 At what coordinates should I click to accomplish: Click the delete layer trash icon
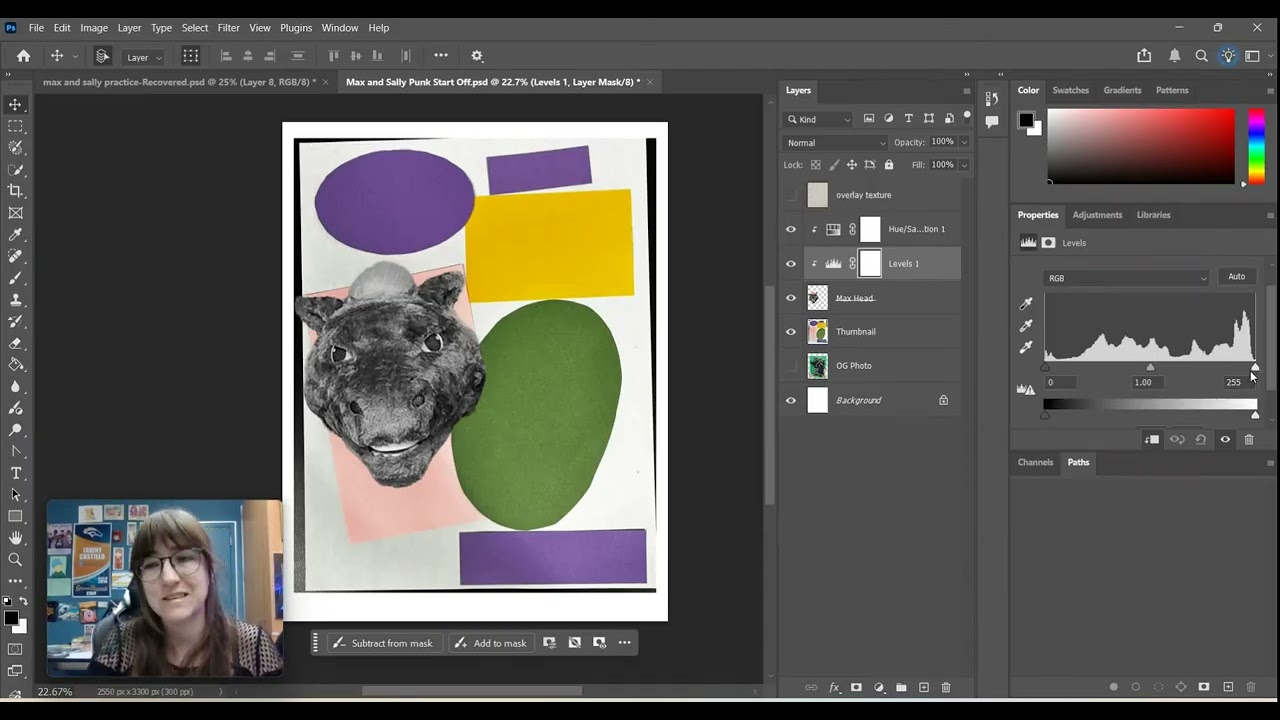click(946, 688)
